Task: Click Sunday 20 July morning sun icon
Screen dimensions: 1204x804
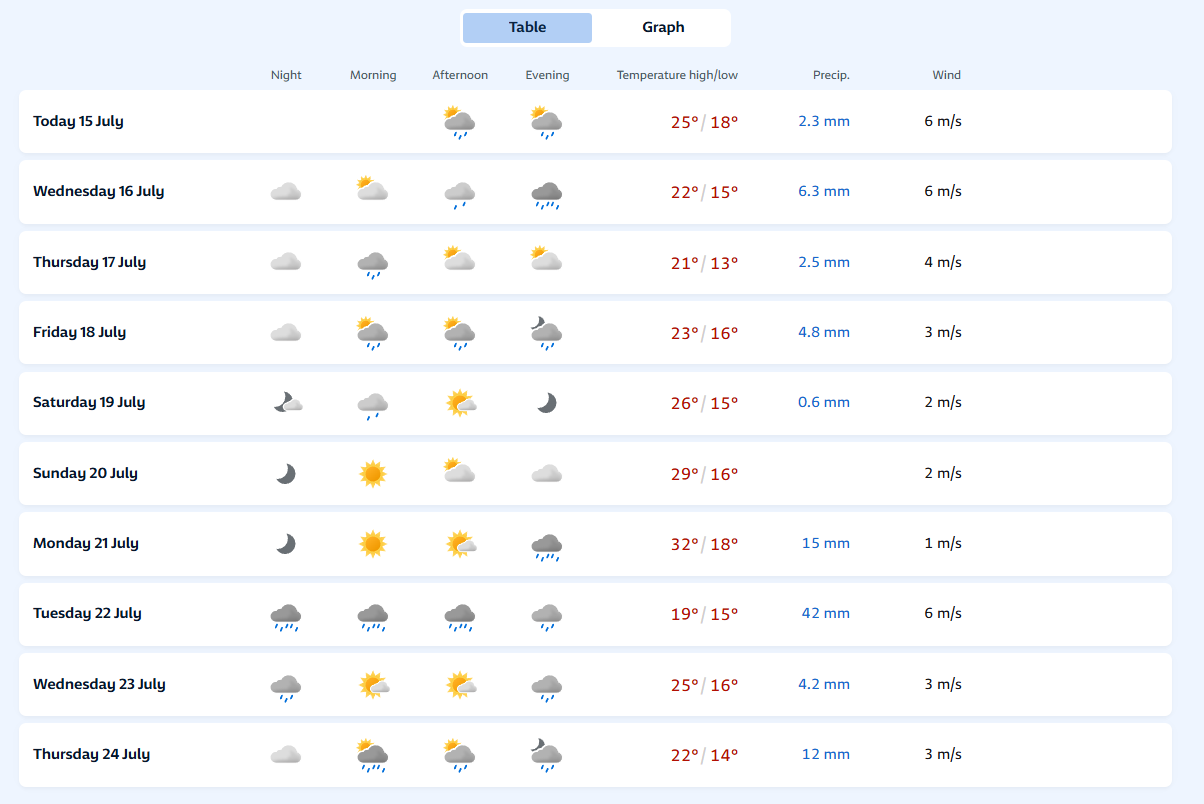Action: coord(372,473)
